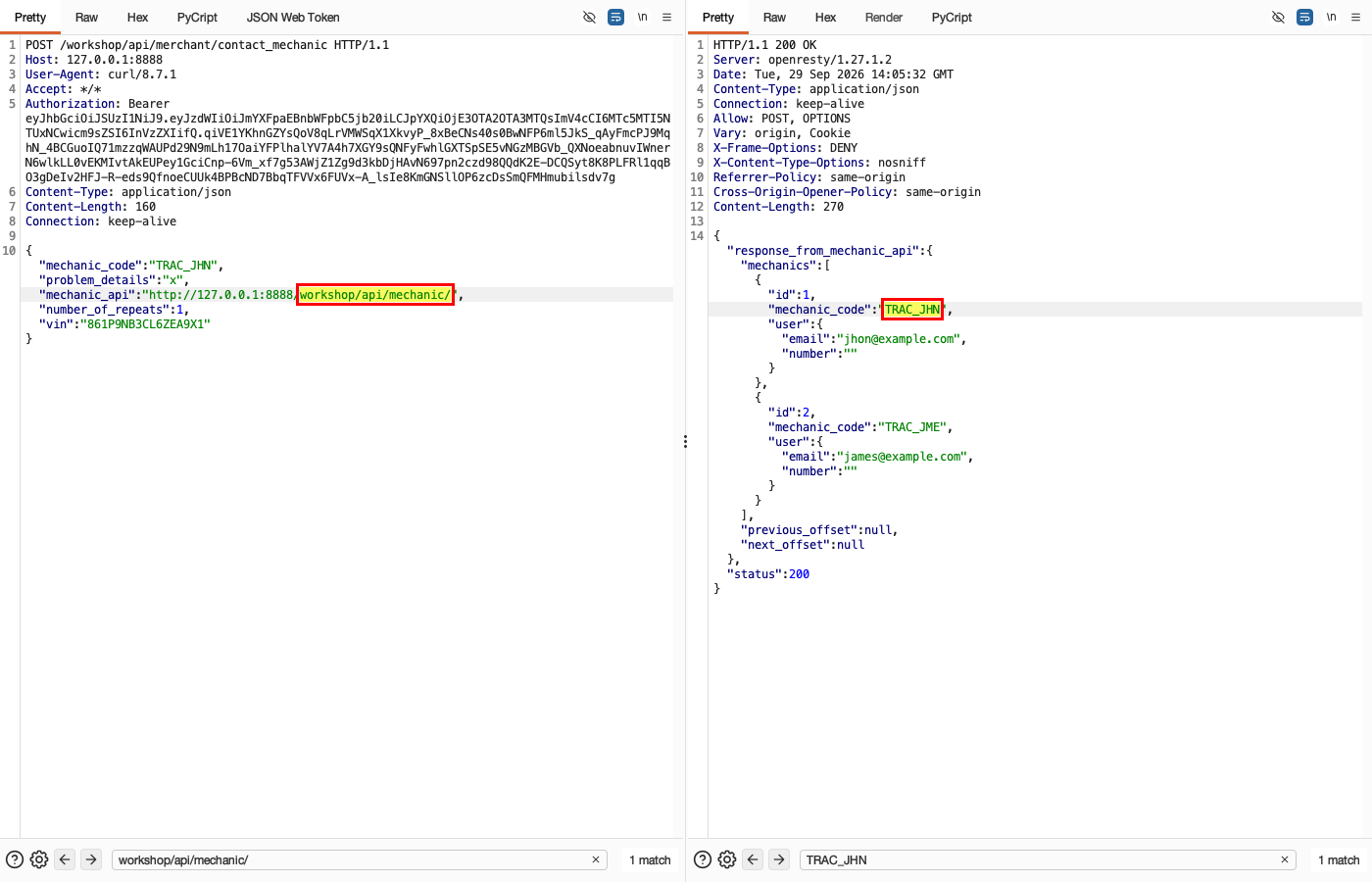Click the vin value 861P9NB3CL6ZEA9X1
This screenshot has width=1372, height=882.
(145, 324)
